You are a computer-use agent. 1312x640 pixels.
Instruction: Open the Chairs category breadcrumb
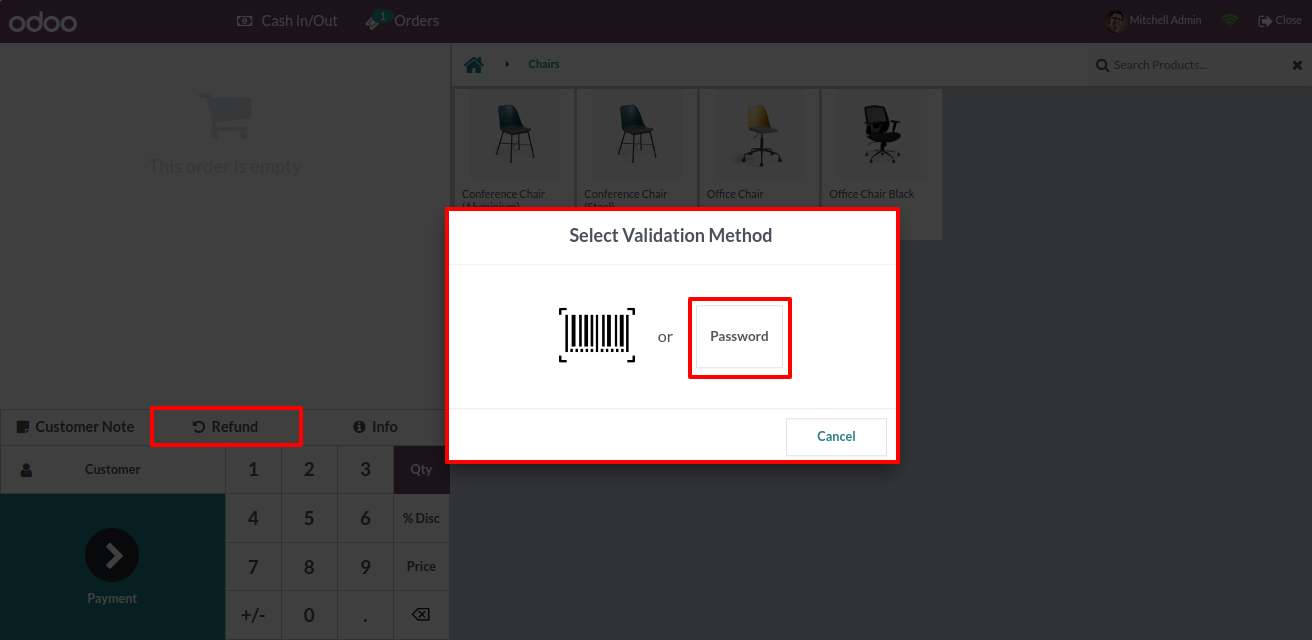coord(544,65)
